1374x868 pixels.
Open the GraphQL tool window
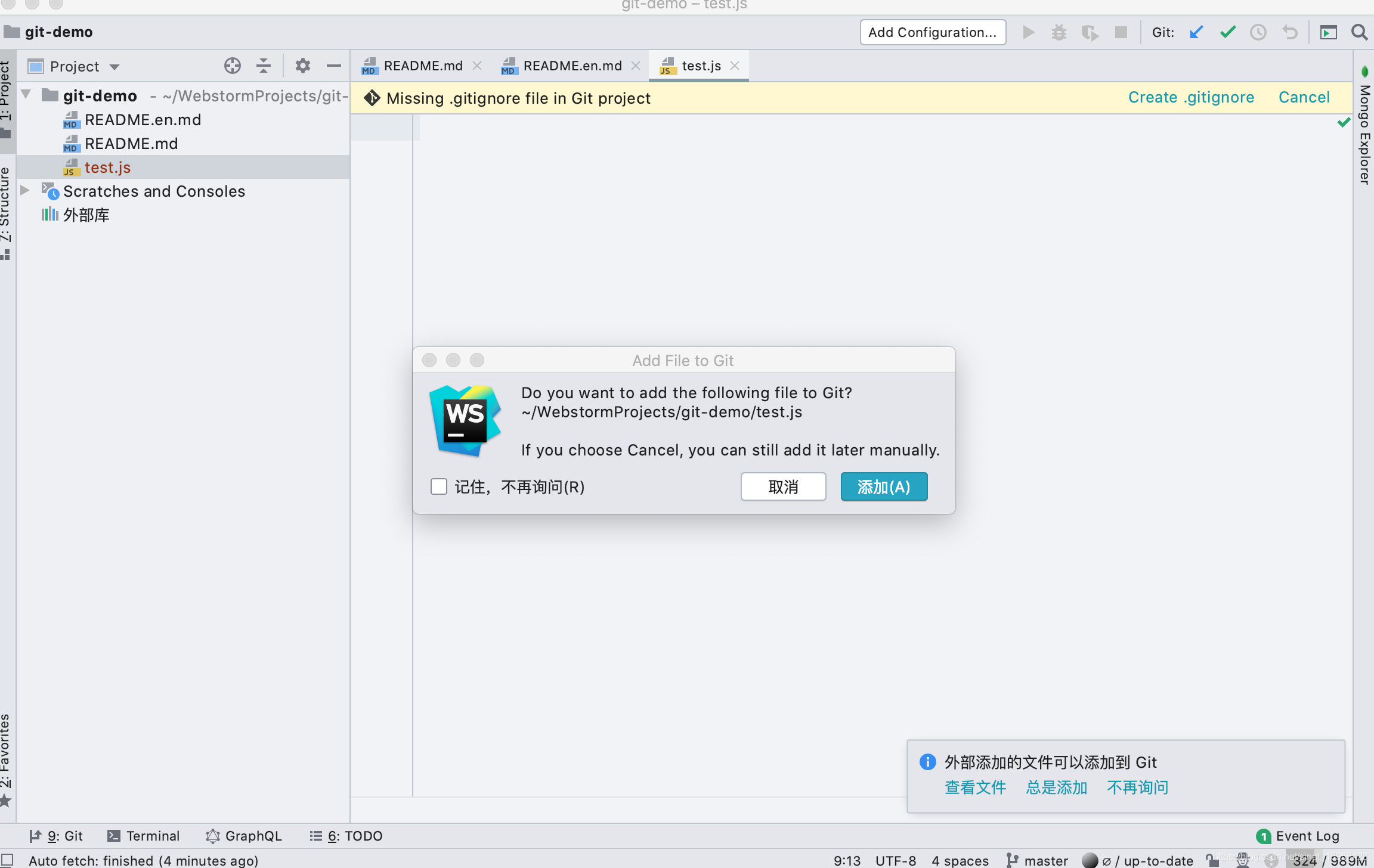pyautogui.click(x=244, y=836)
